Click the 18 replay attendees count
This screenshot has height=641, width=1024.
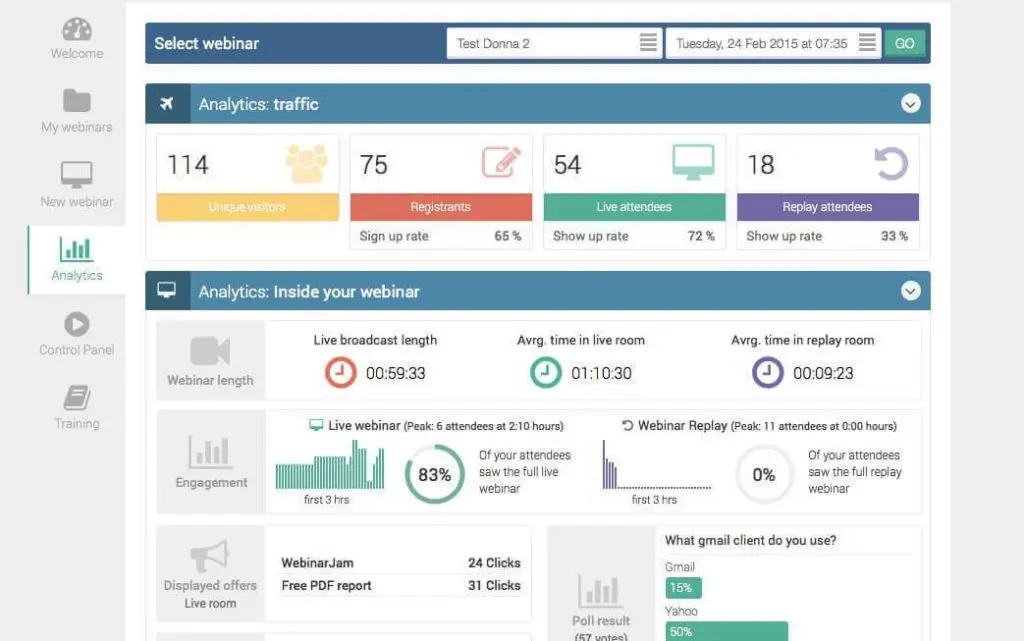coord(761,164)
